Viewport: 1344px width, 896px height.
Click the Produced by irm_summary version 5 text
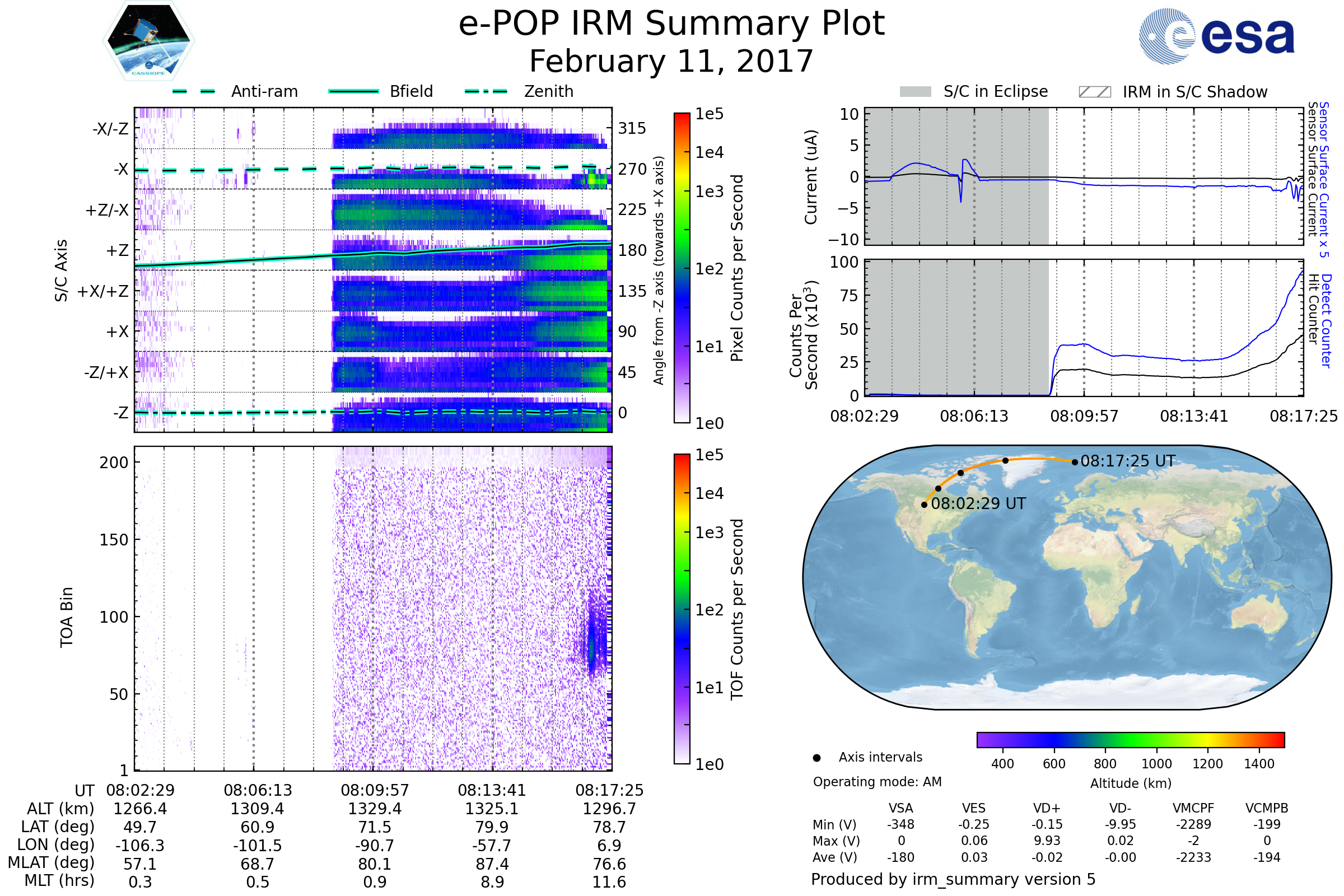click(x=953, y=879)
